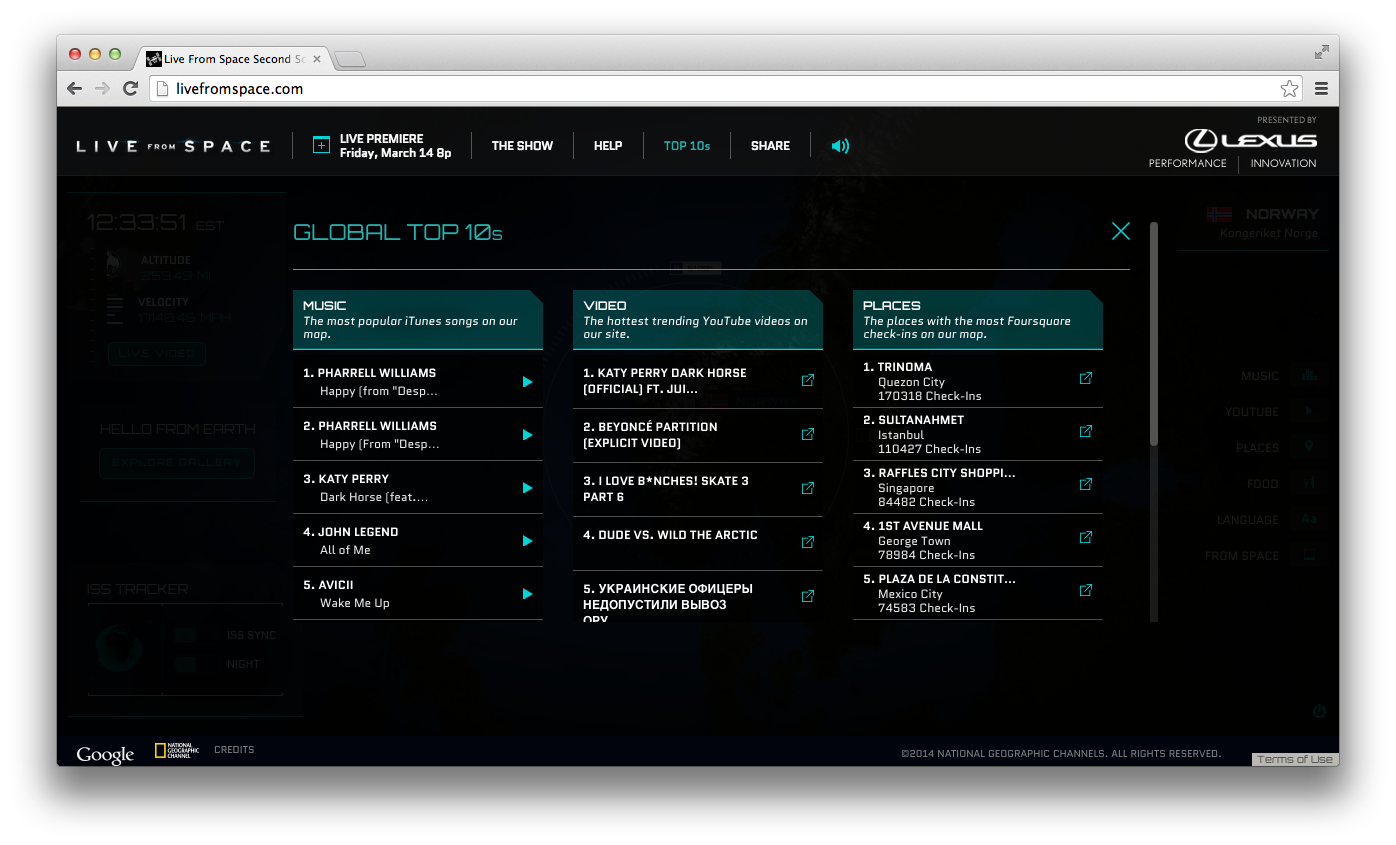The height and width of the screenshot is (845, 1396).
Task: Click the Places column header
Action: pyautogui.click(x=978, y=320)
